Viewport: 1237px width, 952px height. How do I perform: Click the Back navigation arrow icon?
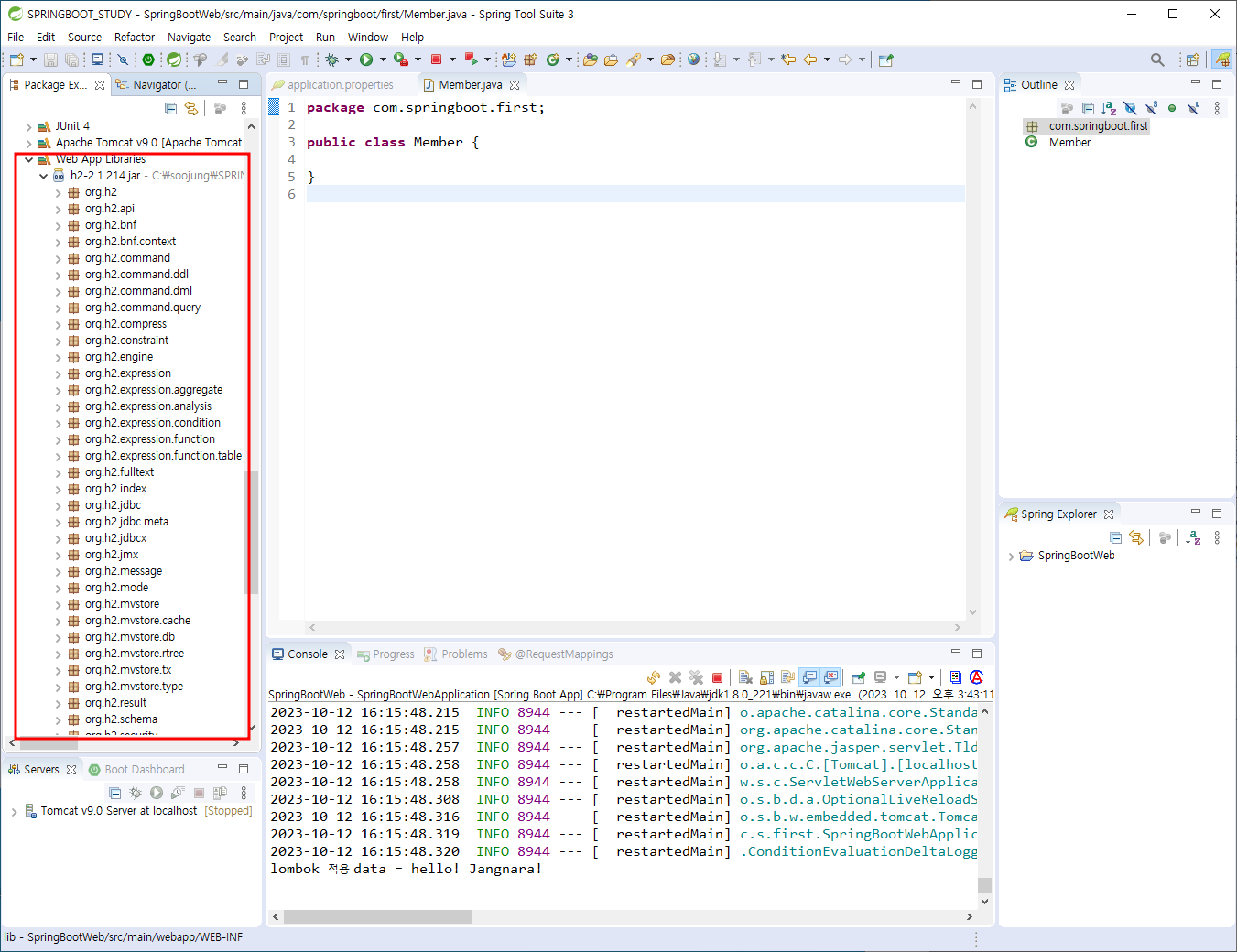click(x=810, y=59)
